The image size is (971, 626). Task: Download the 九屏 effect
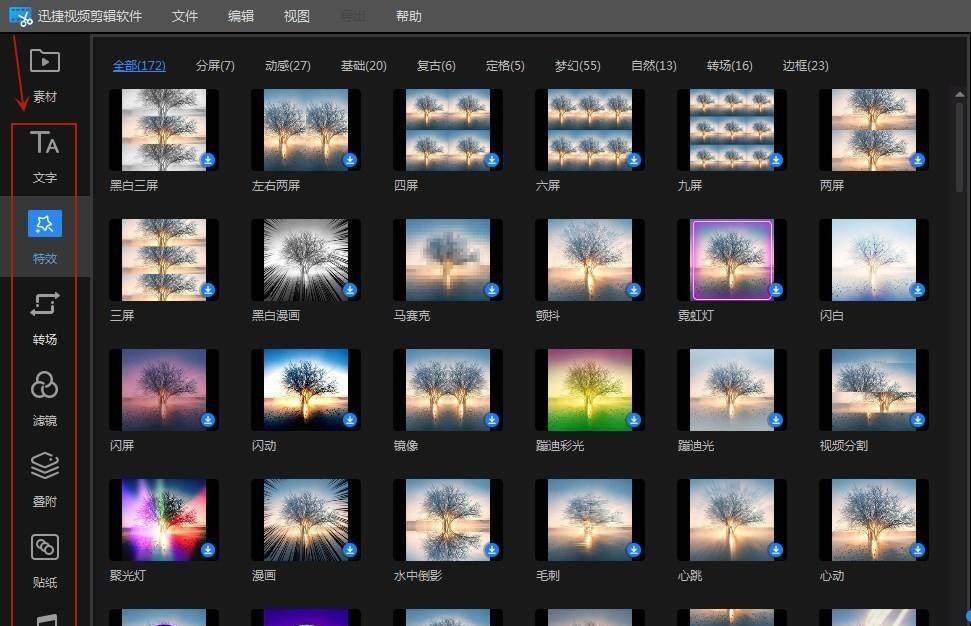click(x=776, y=160)
